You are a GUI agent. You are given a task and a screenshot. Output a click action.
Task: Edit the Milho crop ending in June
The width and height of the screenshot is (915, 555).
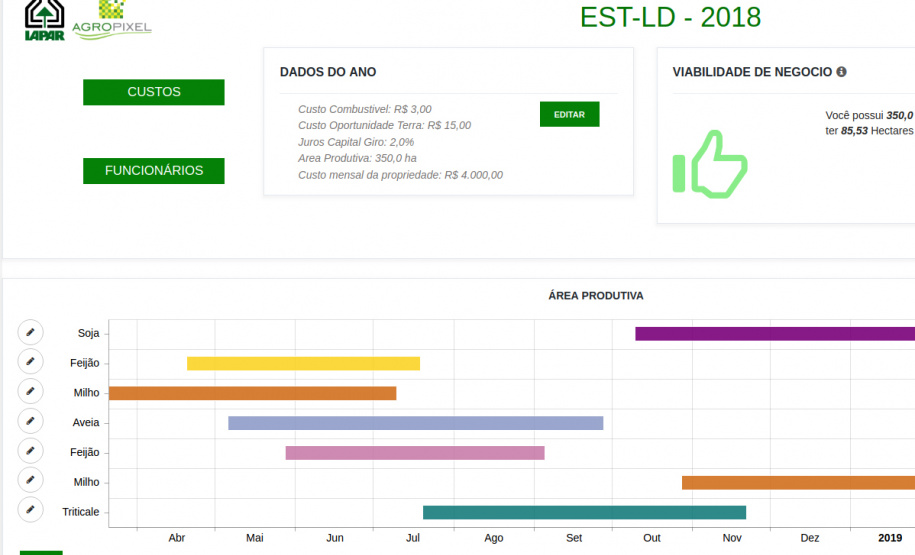pyautogui.click(x=30, y=392)
